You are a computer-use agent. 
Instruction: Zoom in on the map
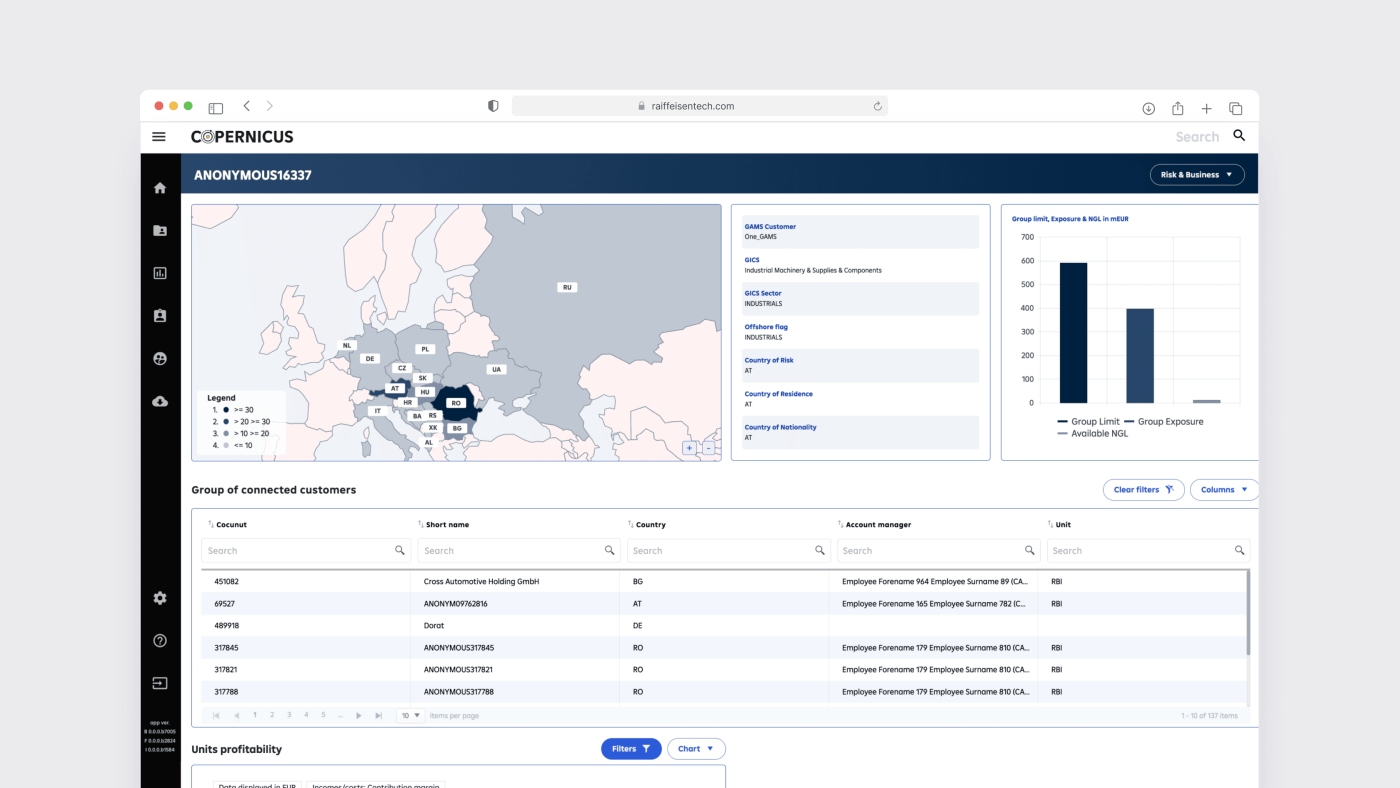point(689,448)
